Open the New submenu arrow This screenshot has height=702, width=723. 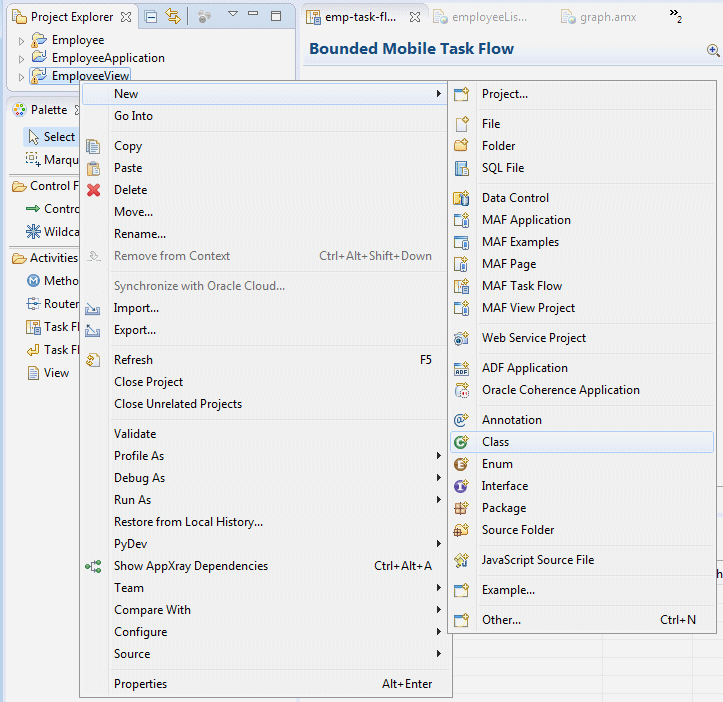pyautogui.click(x=439, y=94)
